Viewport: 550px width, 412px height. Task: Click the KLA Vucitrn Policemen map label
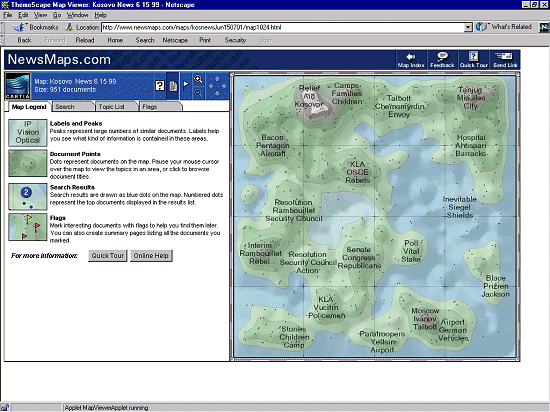point(326,308)
